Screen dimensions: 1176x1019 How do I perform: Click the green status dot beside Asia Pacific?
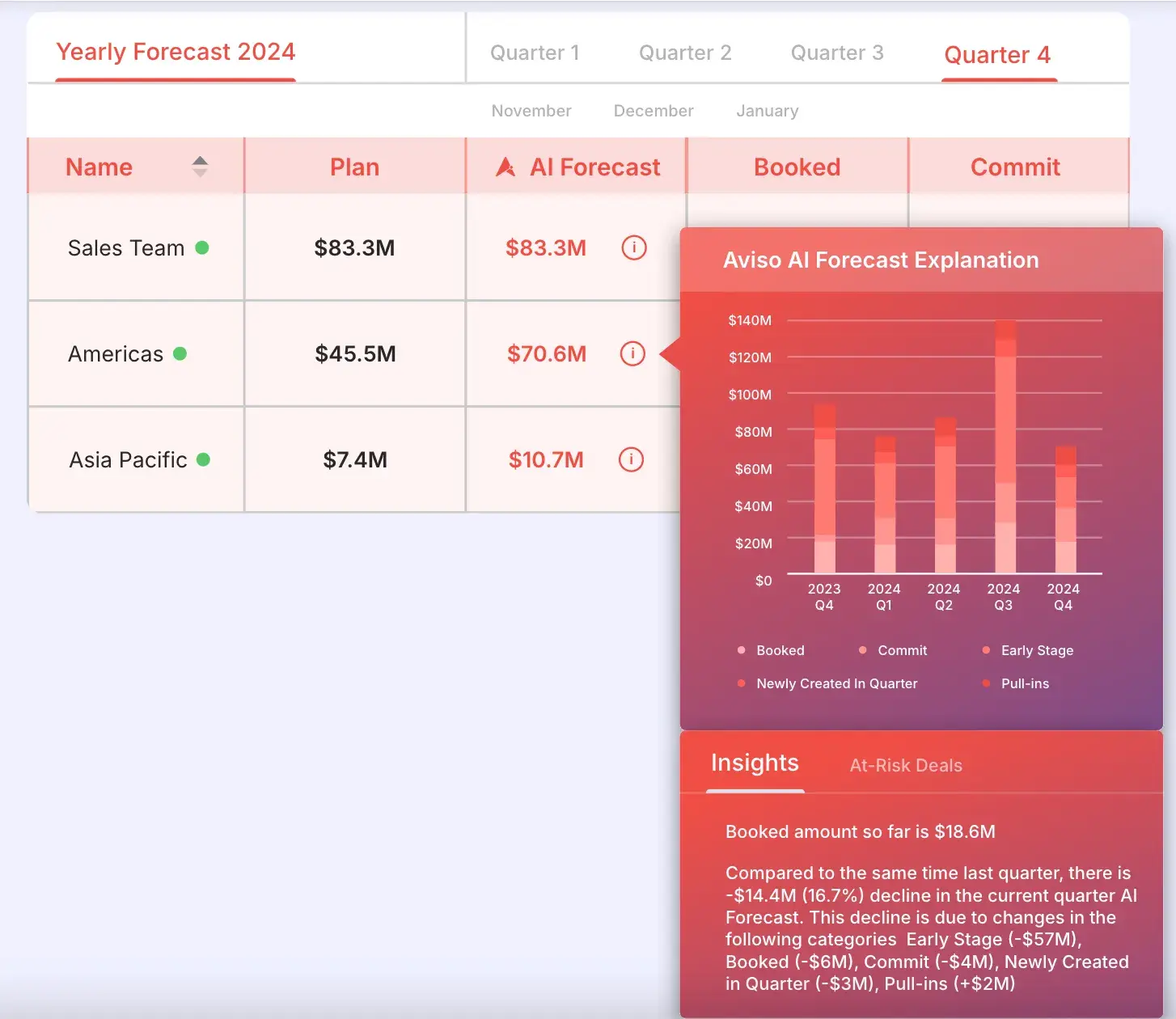(203, 459)
